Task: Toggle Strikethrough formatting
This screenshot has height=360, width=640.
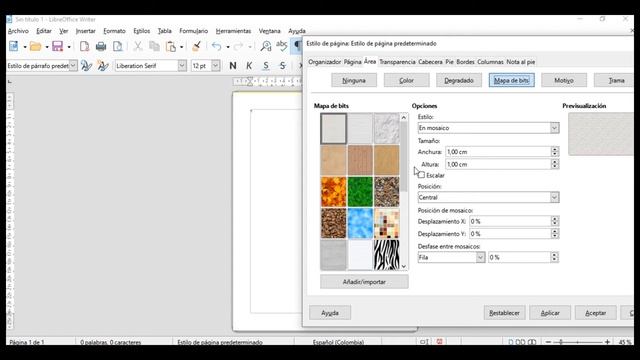Action: pyautogui.click(x=282, y=66)
